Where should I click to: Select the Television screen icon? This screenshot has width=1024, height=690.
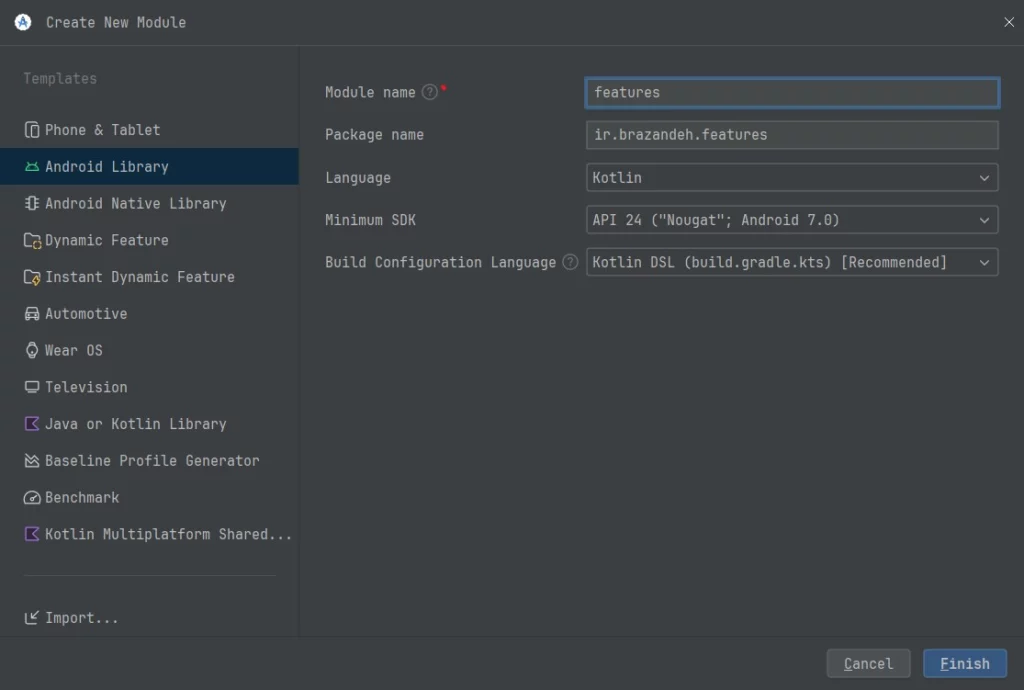click(x=32, y=387)
